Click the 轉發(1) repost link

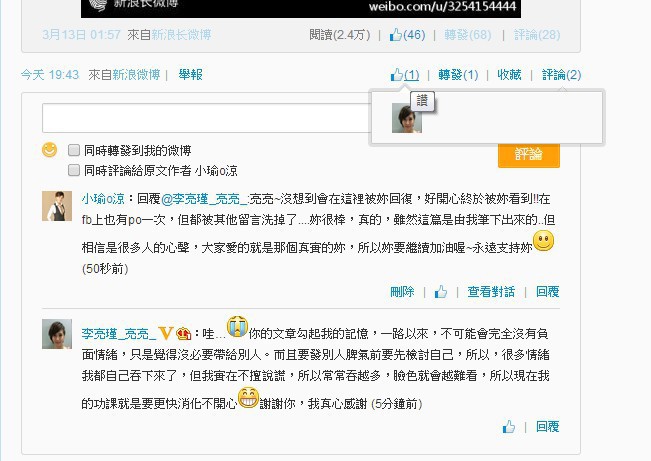(x=458, y=75)
